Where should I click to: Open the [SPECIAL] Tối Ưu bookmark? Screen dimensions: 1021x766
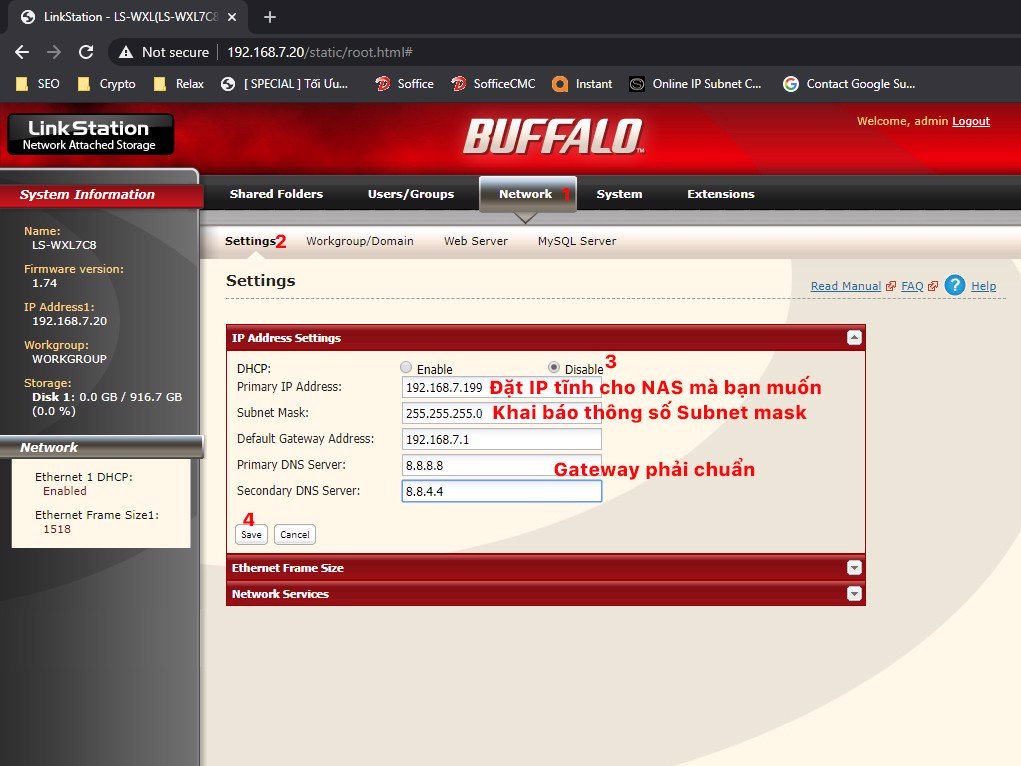tap(285, 84)
